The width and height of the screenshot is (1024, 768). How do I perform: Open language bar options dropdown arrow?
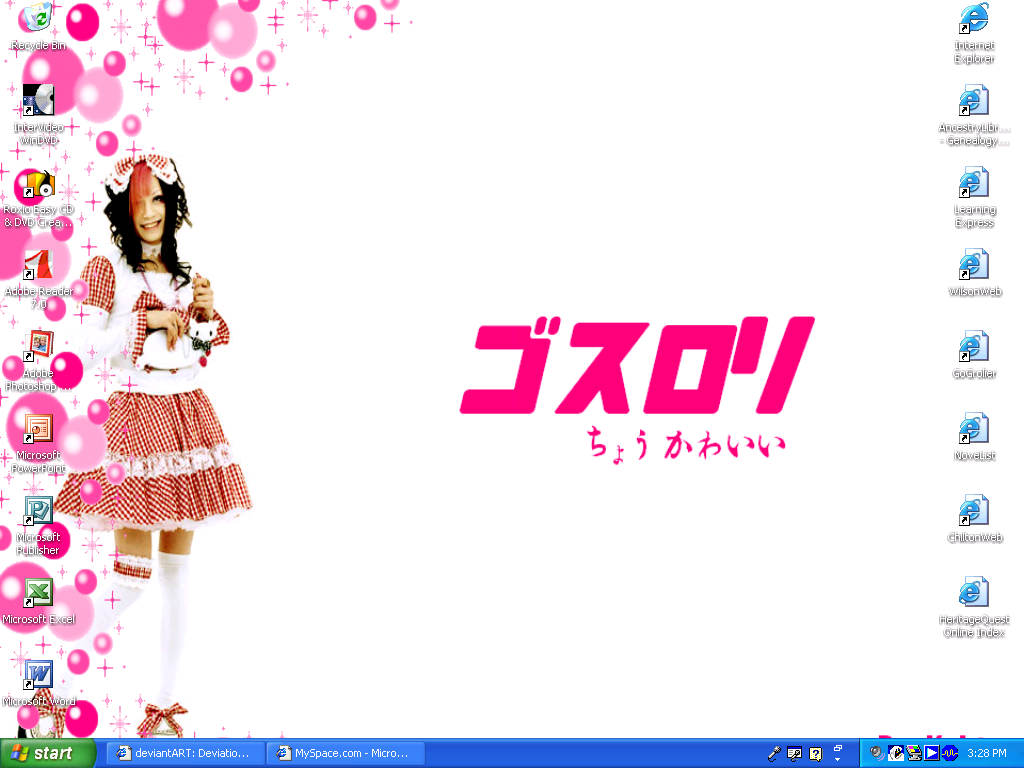pyautogui.click(x=838, y=760)
